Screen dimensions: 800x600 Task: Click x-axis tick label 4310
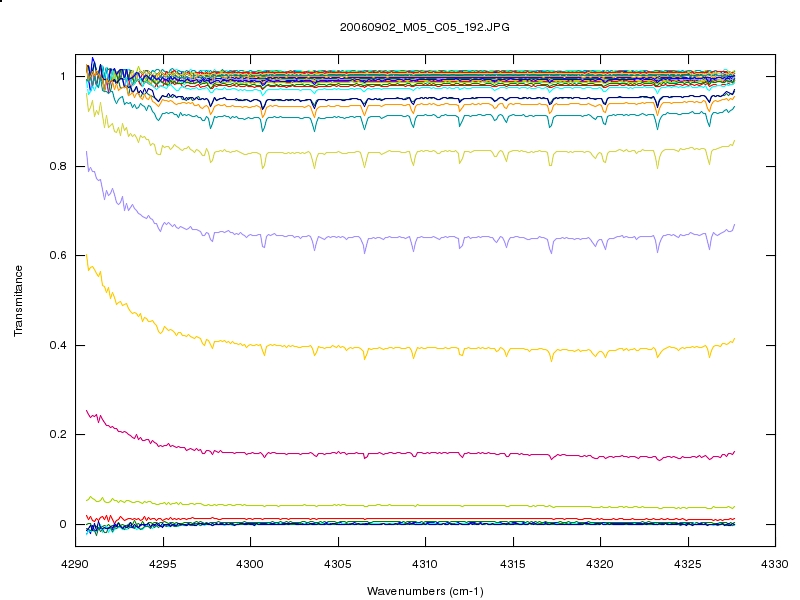tap(425, 564)
